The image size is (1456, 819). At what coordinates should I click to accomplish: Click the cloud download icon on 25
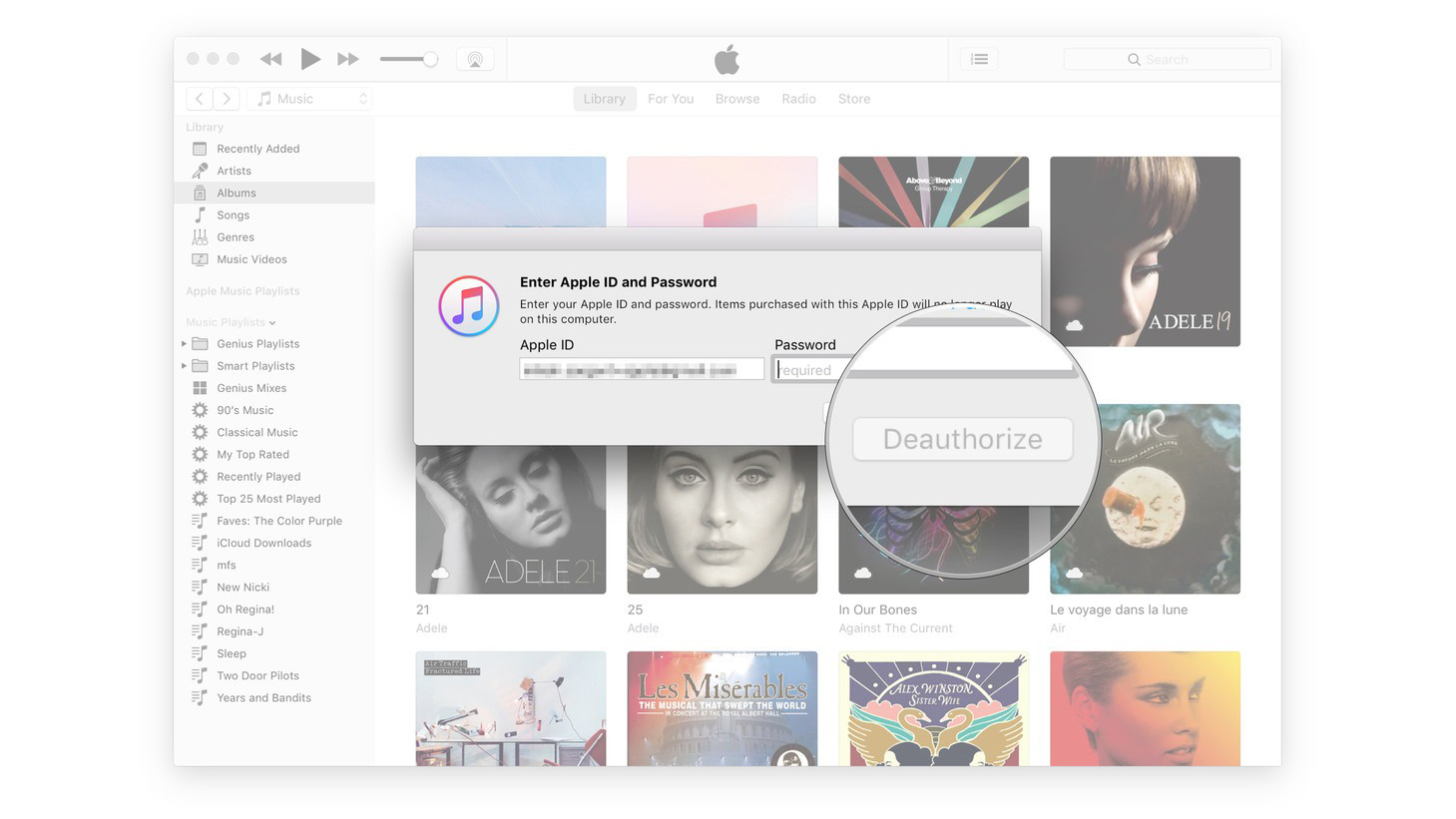pyautogui.click(x=652, y=573)
